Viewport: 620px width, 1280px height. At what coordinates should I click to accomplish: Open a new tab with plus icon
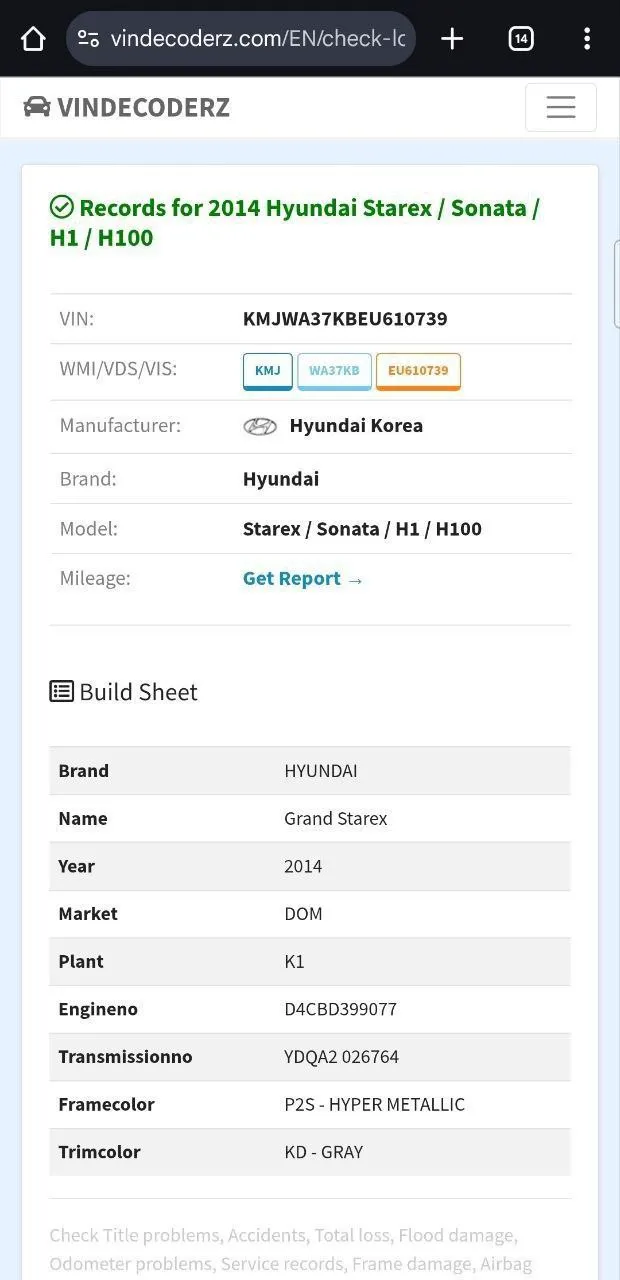(452, 39)
